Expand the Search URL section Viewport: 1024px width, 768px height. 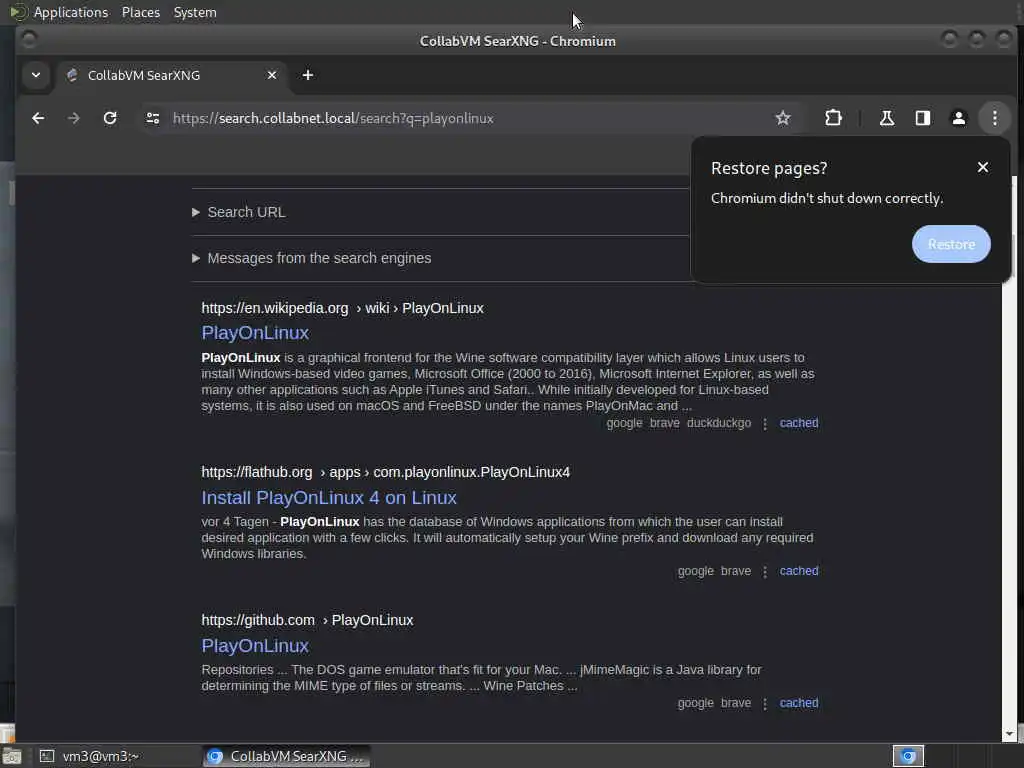tap(239, 212)
